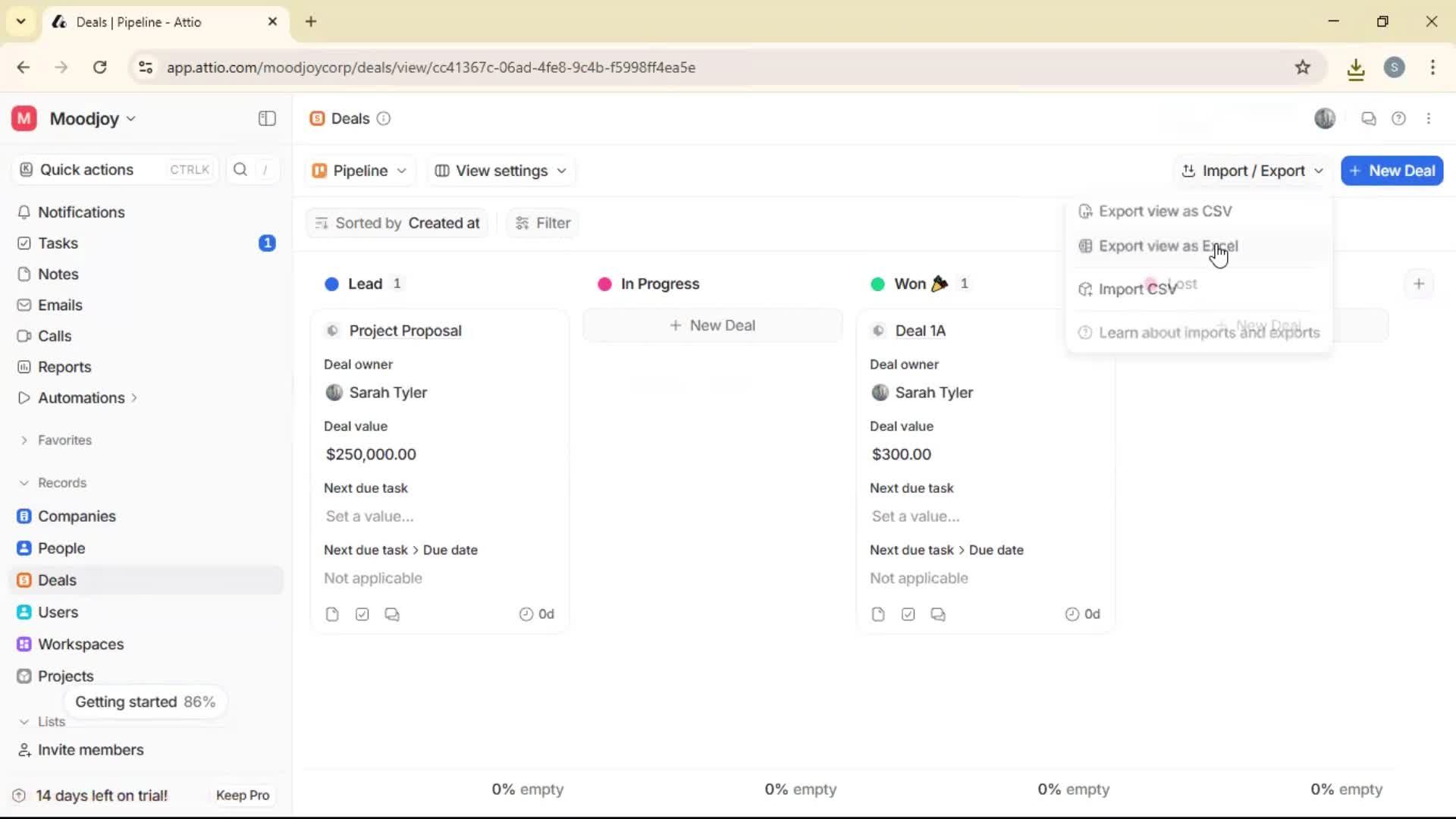Screen dimensions: 1456x819
Task: Click the Deals info icon in the header
Action: [383, 118]
